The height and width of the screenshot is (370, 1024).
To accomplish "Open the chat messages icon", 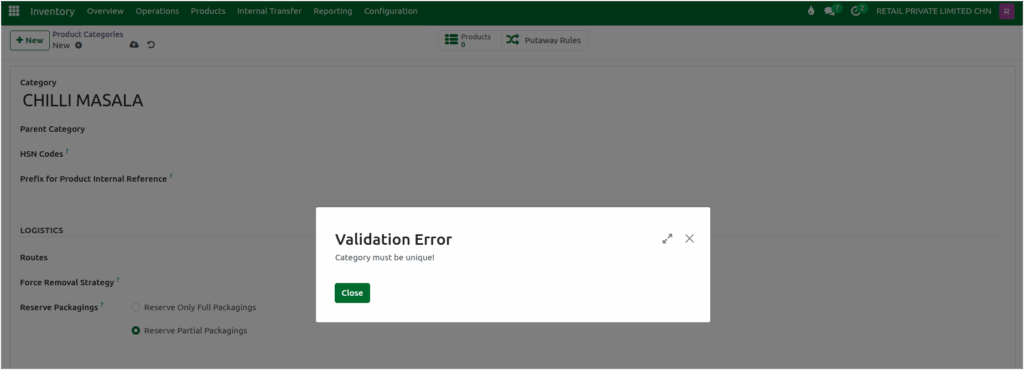I will (x=829, y=11).
